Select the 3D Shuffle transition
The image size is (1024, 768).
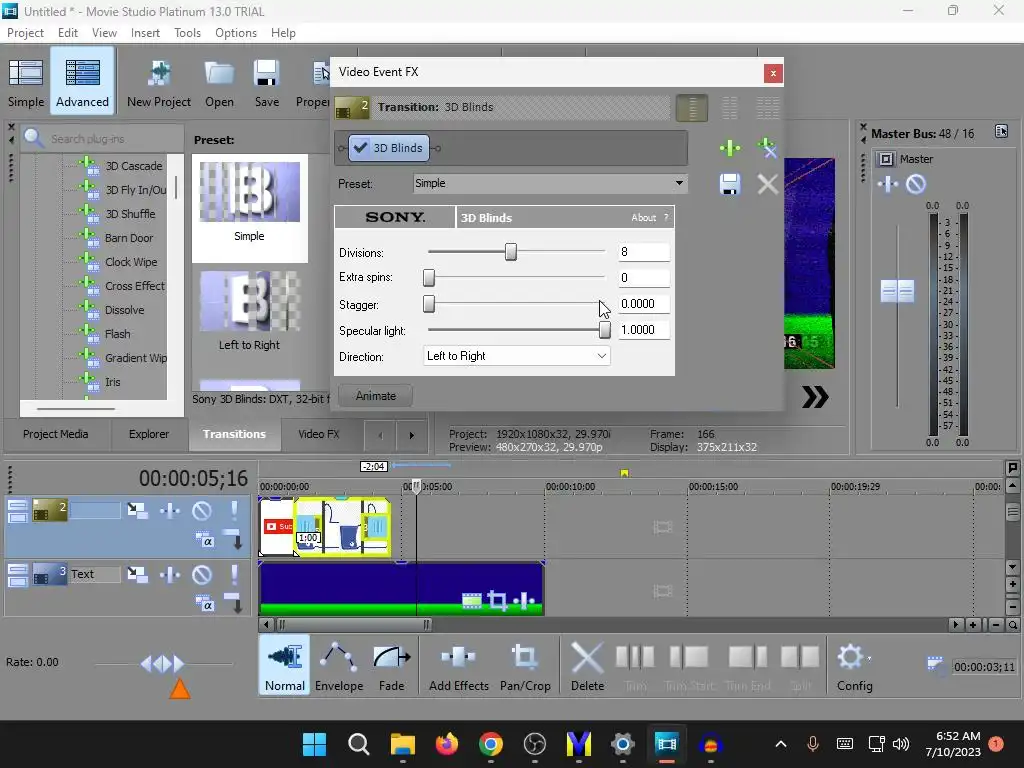[130, 214]
